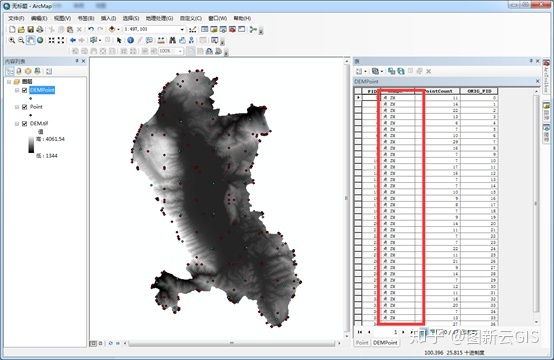Click the Full Extent globe icon
Image resolution: width=554 pixels, height=360 pixels.
coord(40,40)
